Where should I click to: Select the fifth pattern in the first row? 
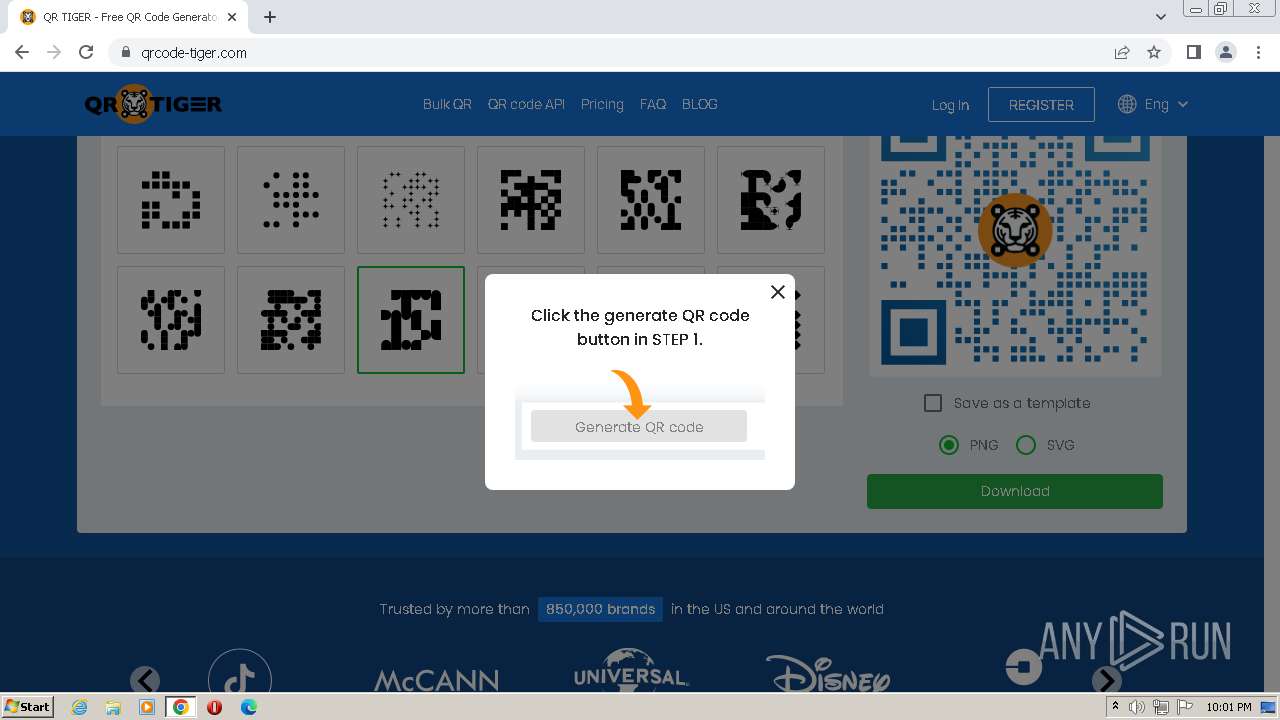651,200
